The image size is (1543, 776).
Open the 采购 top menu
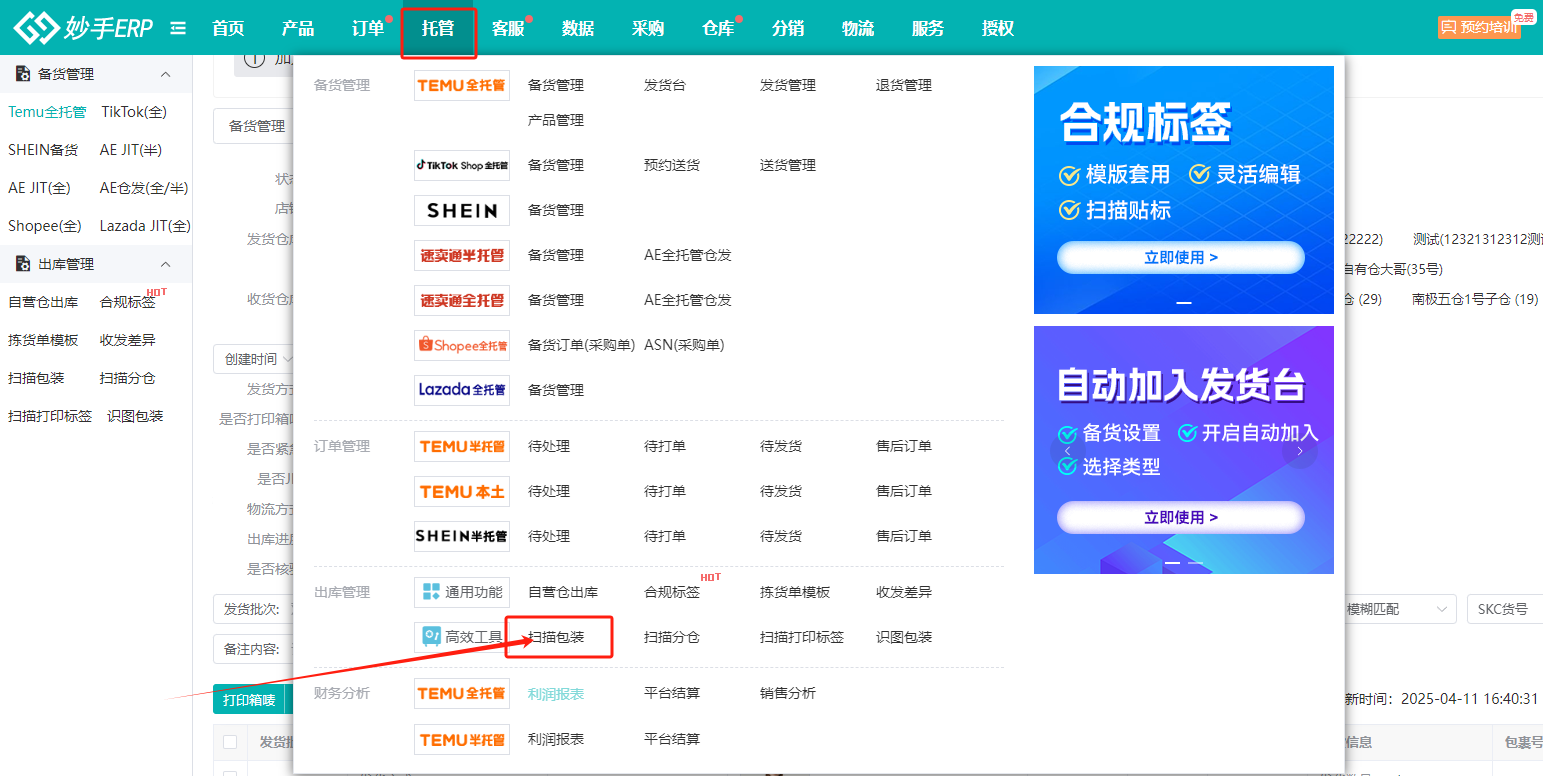coord(648,29)
